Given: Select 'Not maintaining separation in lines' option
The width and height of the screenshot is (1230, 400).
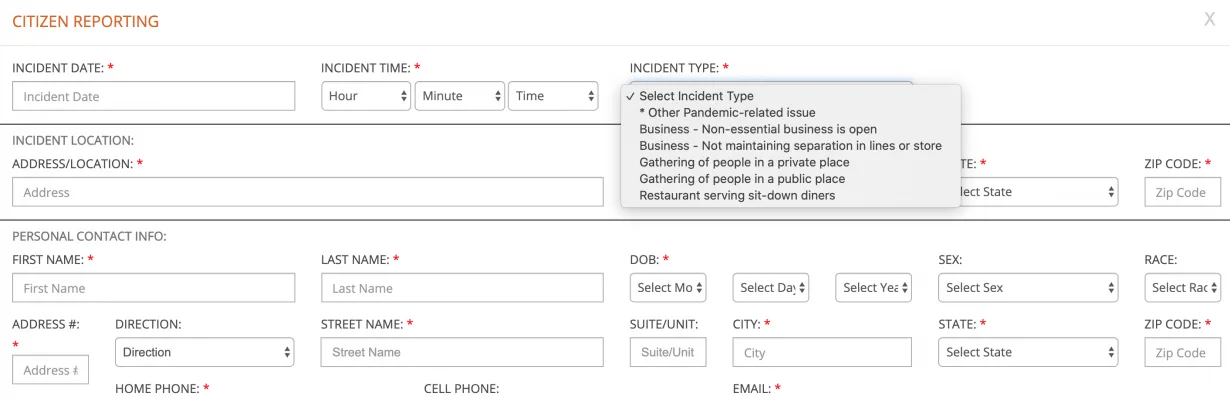Looking at the screenshot, I should [790, 146].
